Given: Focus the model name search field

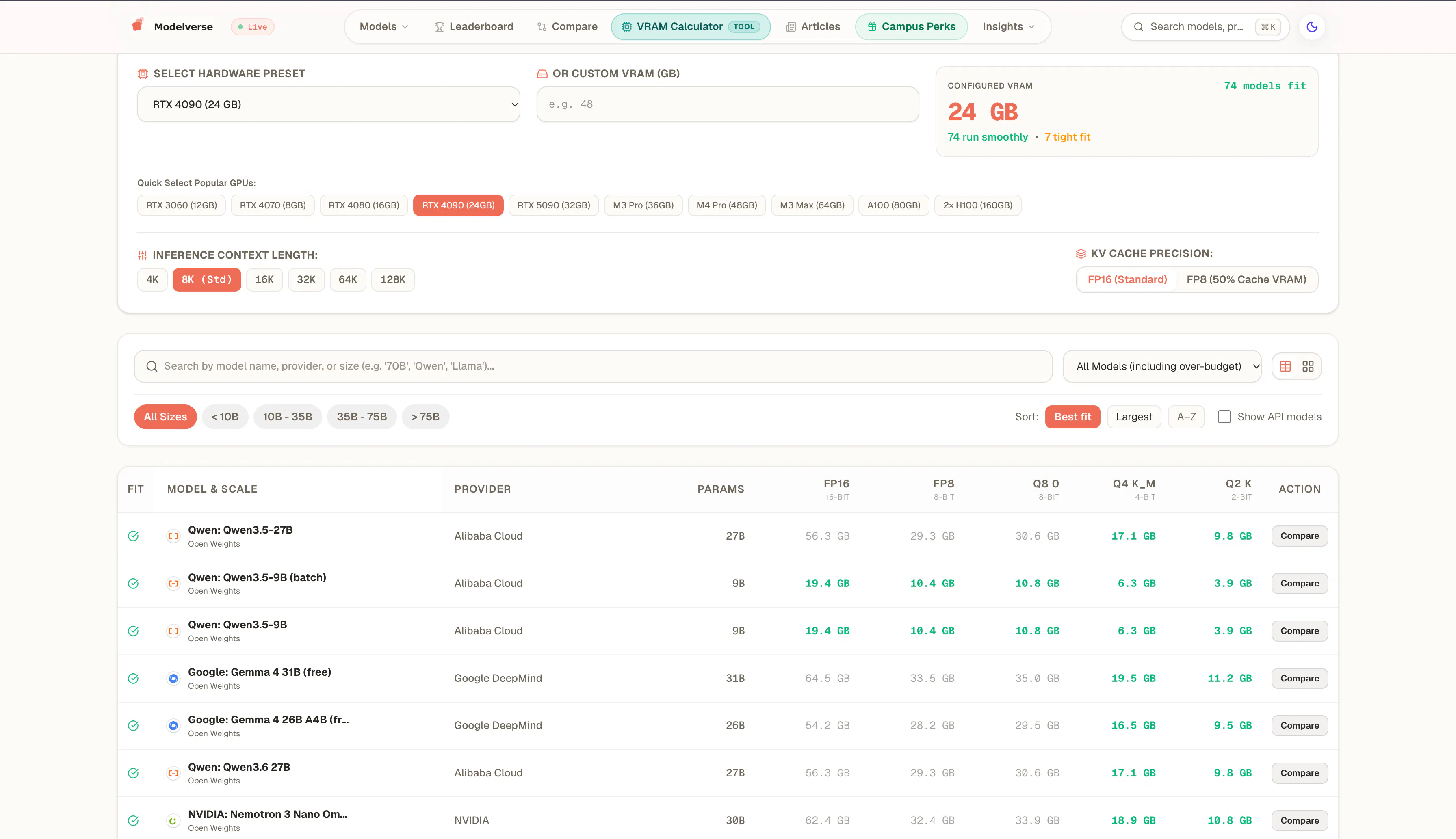Looking at the screenshot, I should [x=593, y=366].
